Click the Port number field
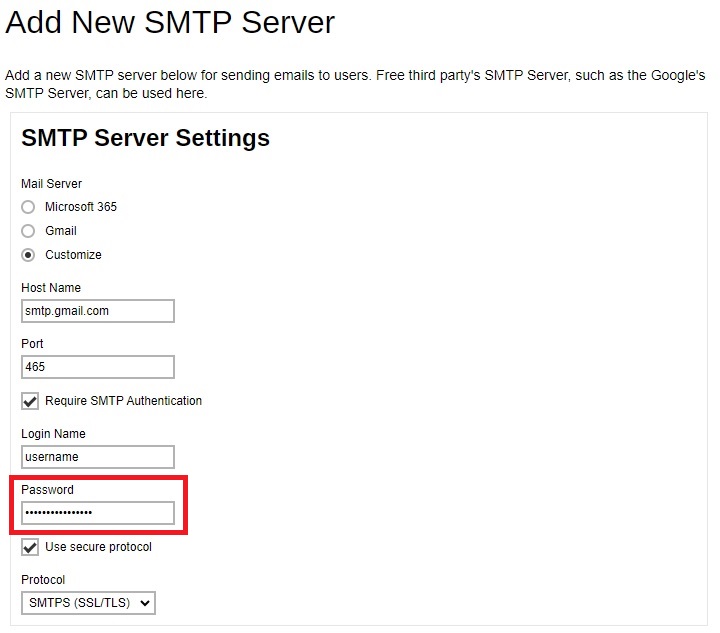This screenshot has height=633, width=720. 98,367
